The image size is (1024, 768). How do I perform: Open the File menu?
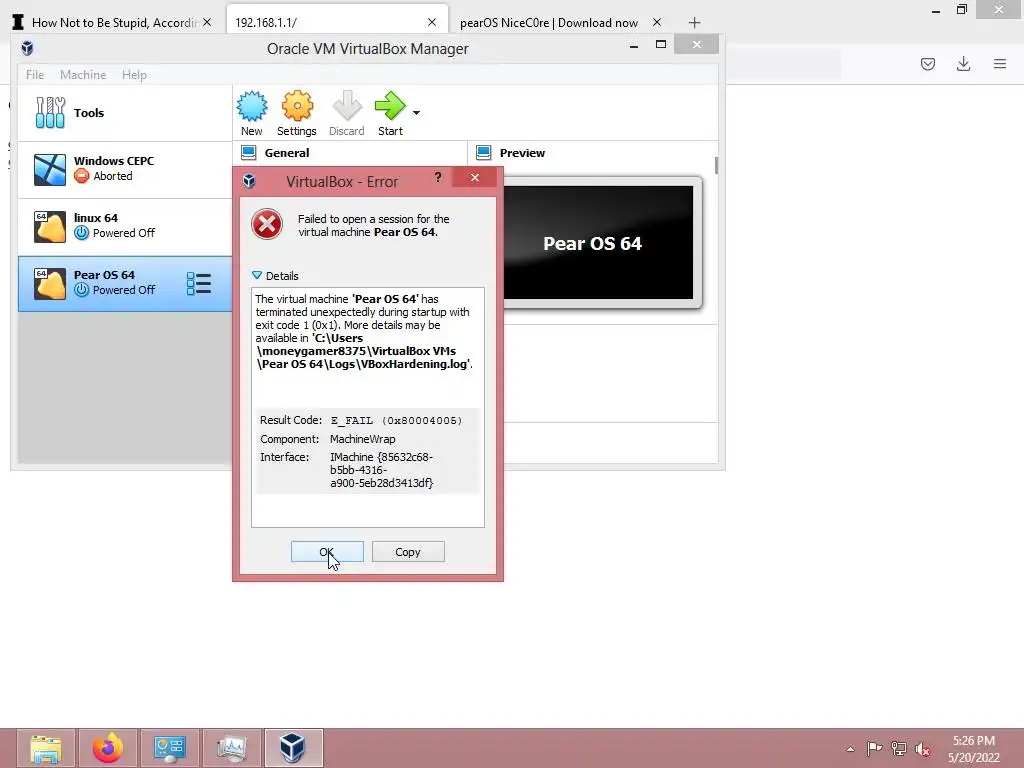pyautogui.click(x=35, y=74)
